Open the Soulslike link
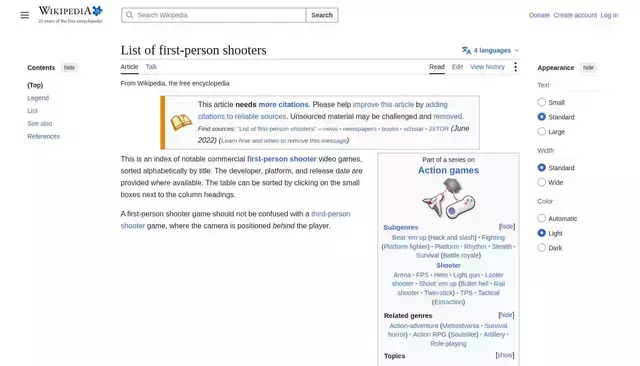The width and height of the screenshot is (640, 366). (x=463, y=334)
